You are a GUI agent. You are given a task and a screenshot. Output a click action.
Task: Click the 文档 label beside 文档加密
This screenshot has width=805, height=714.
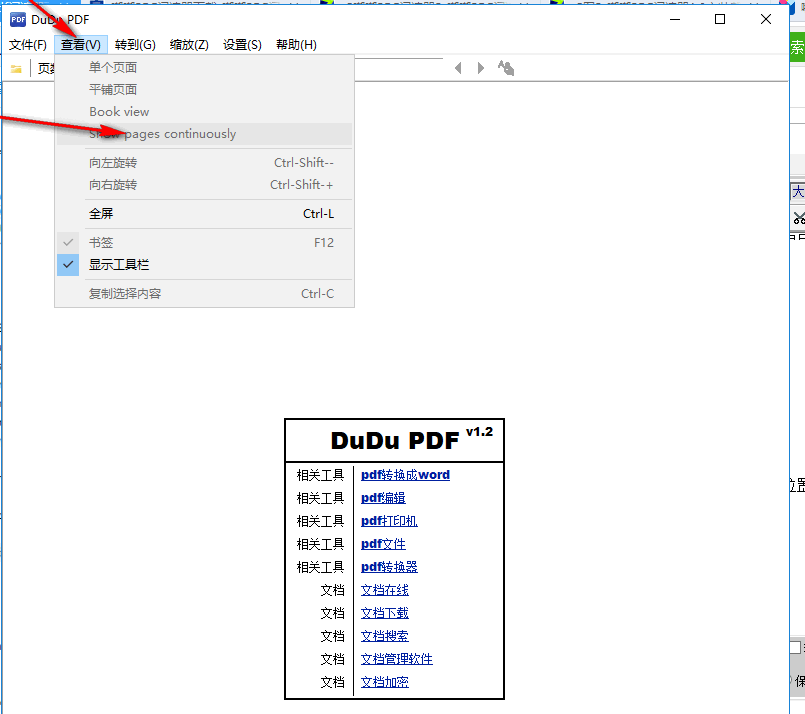[x=332, y=682]
